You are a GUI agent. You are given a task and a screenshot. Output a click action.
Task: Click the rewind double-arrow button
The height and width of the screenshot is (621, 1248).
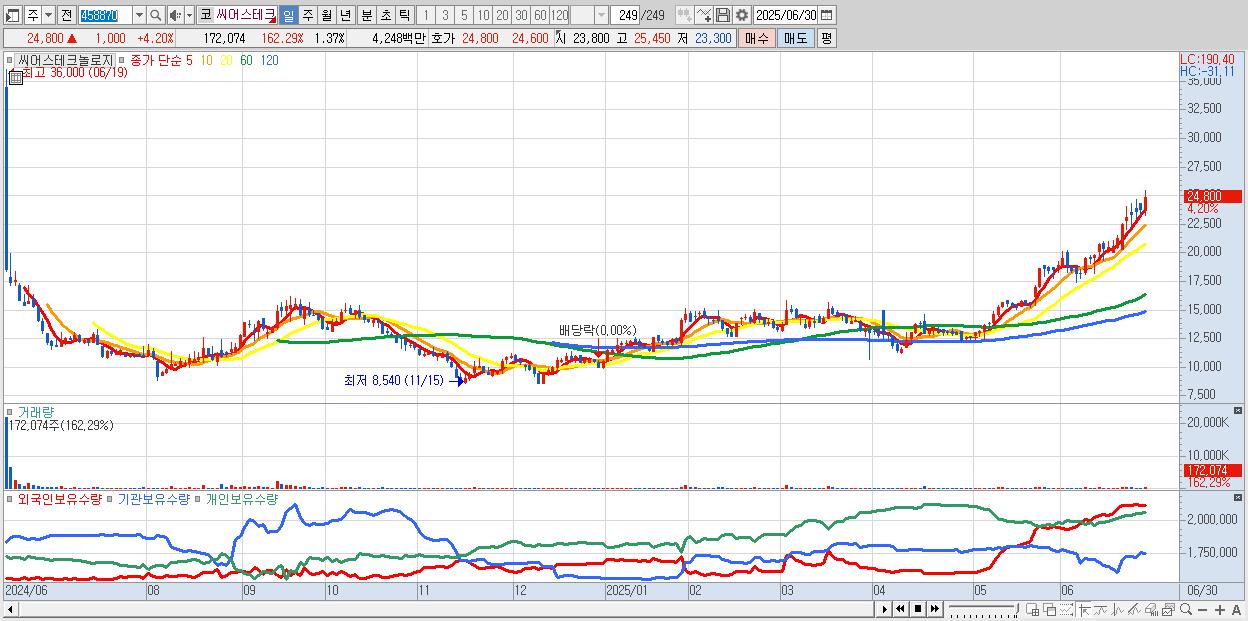[901, 609]
